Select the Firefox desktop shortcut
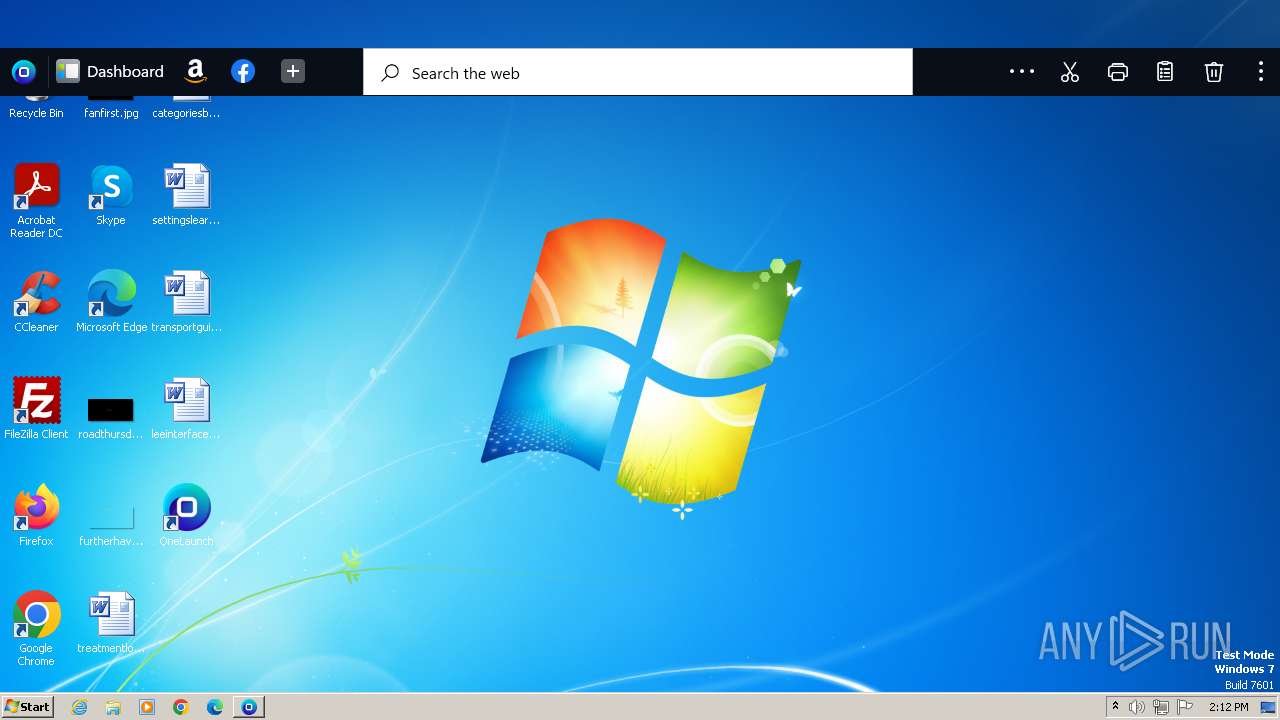The height and width of the screenshot is (720, 1280). click(x=37, y=516)
